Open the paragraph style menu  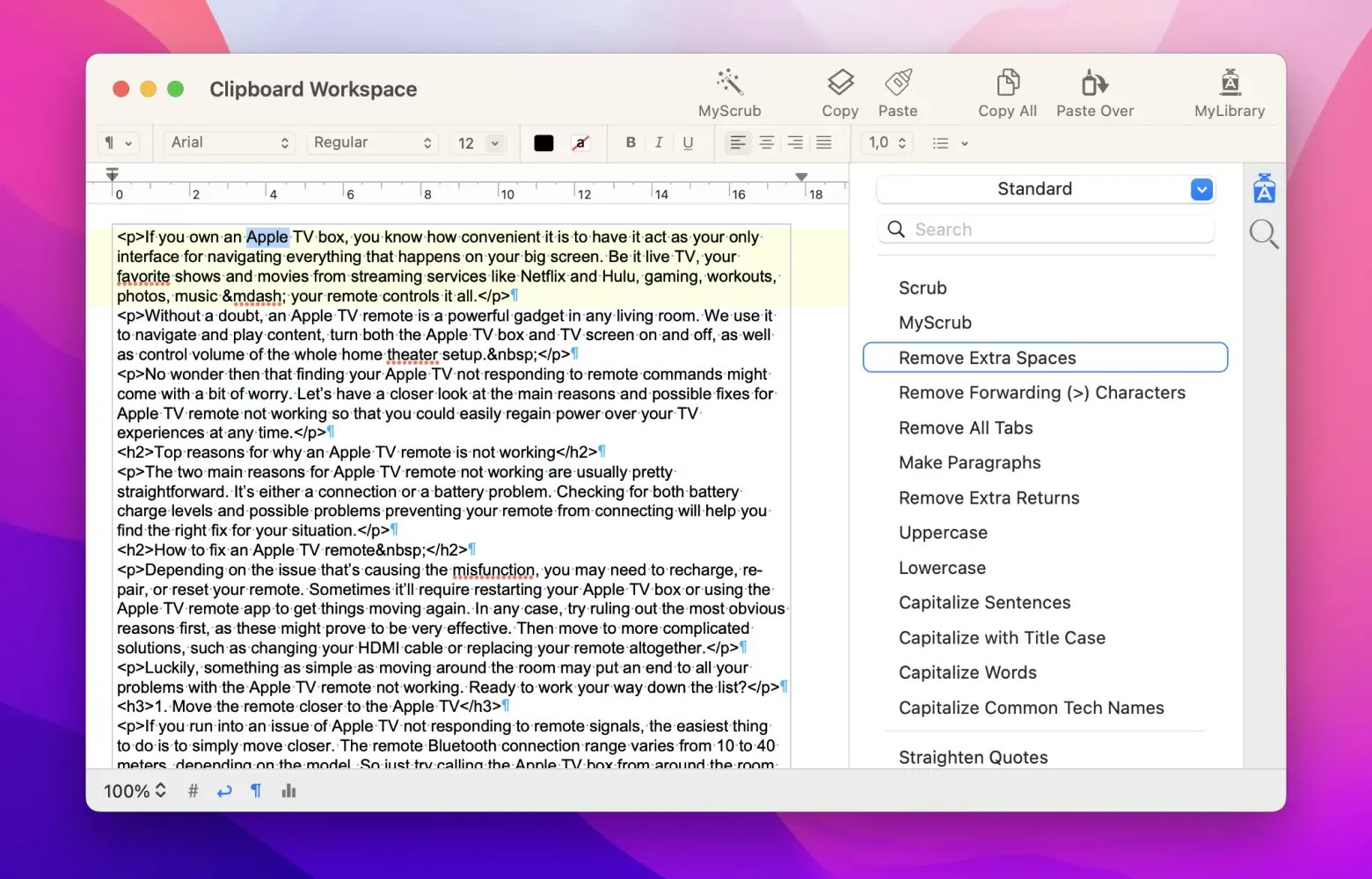coord(119,142)
